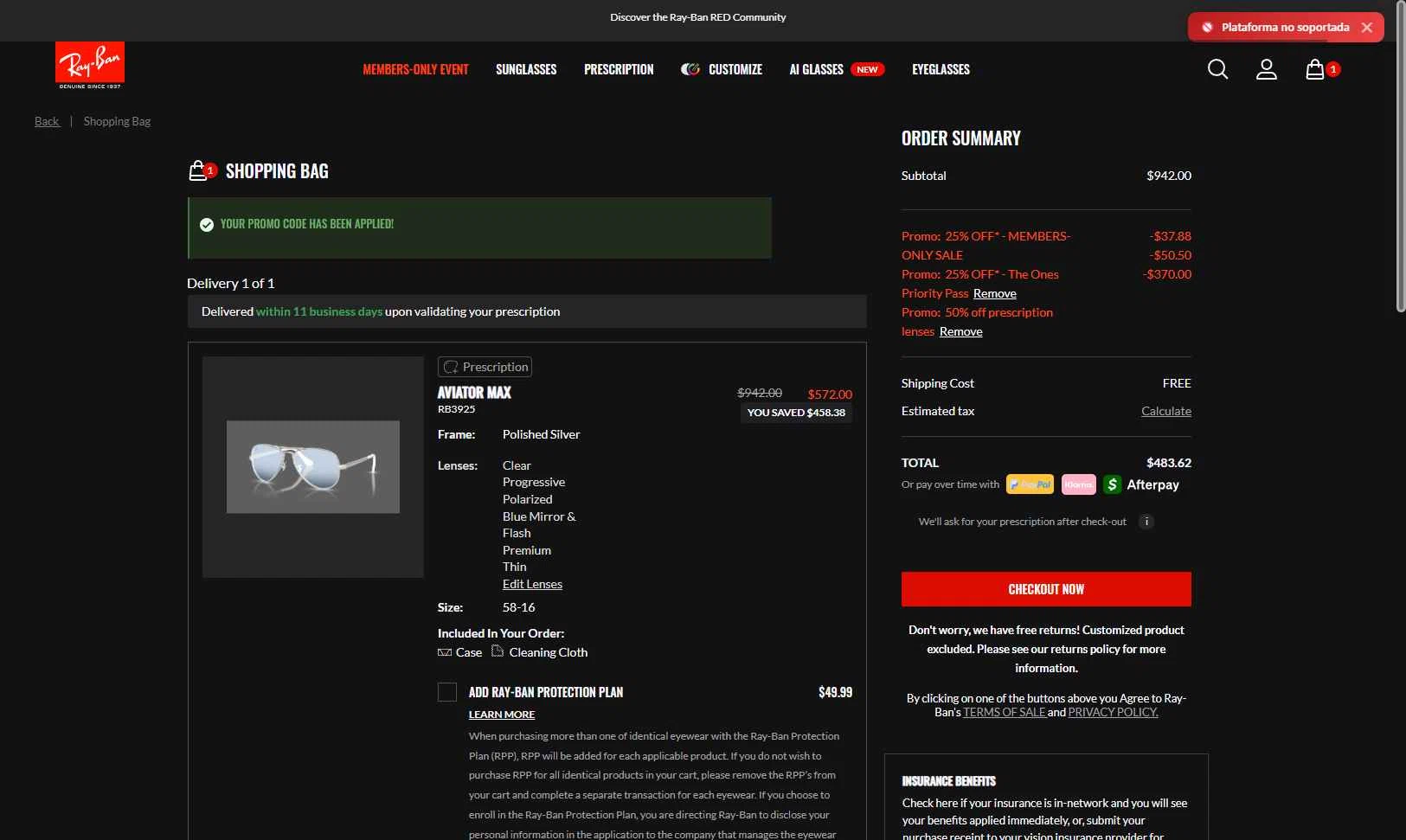Click the Insurance Benefits heading
This screenshot has width=1406, height=840.
948,781
